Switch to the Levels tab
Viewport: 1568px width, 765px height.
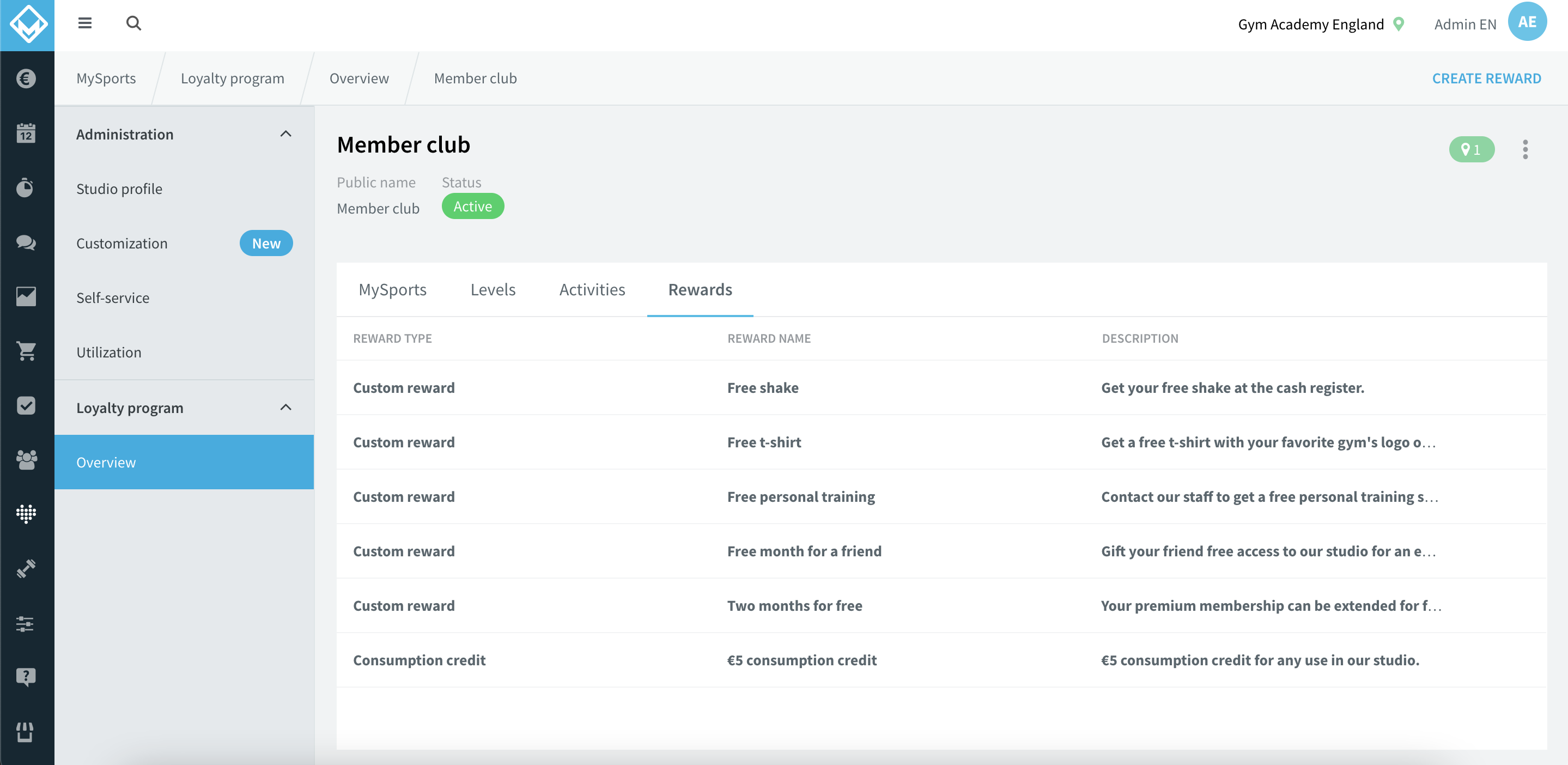(x=493, y=290)
